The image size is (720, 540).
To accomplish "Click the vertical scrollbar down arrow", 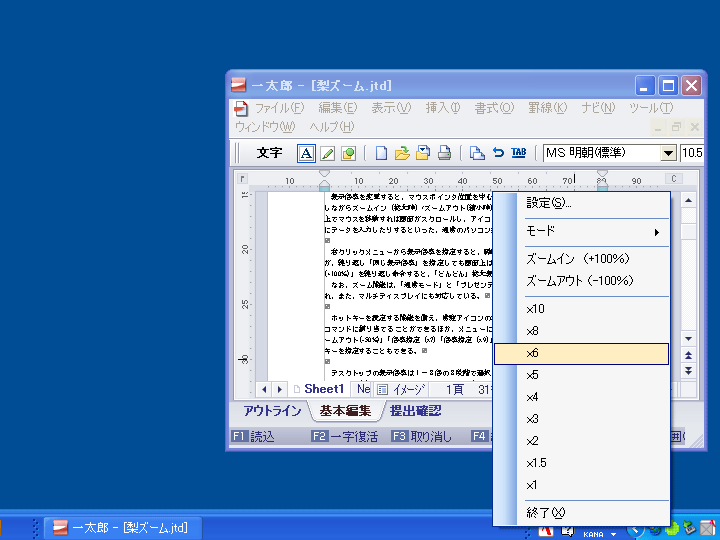I will [688, 339].
